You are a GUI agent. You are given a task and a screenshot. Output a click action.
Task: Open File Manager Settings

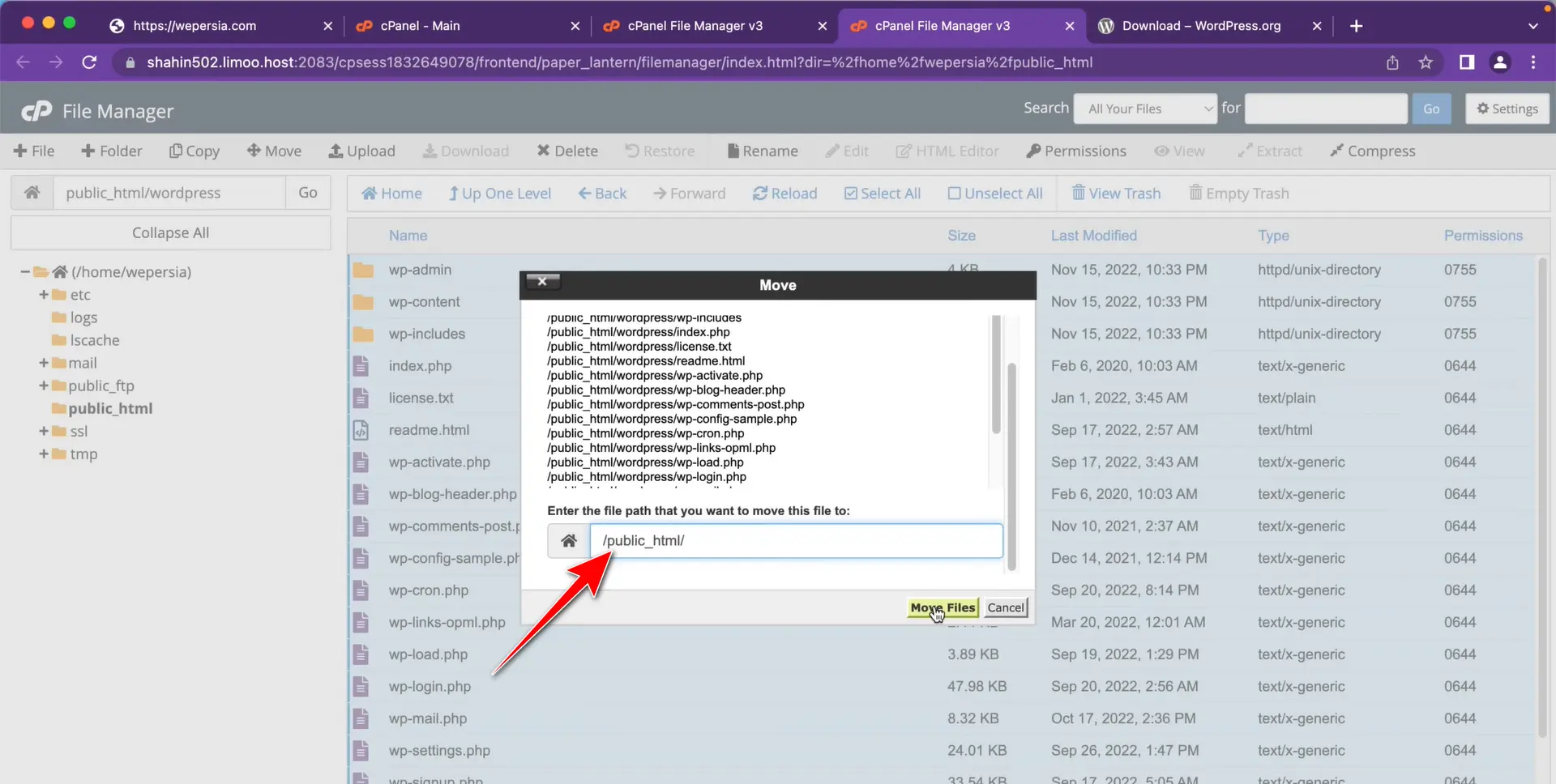pos(1507,109)
